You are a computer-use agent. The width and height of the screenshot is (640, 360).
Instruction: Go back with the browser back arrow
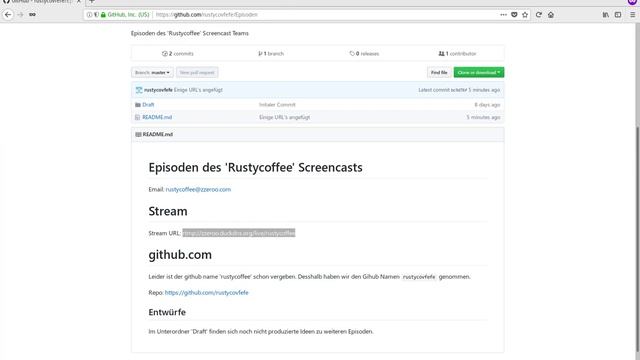pyautogui.click(x=8, y=15)
